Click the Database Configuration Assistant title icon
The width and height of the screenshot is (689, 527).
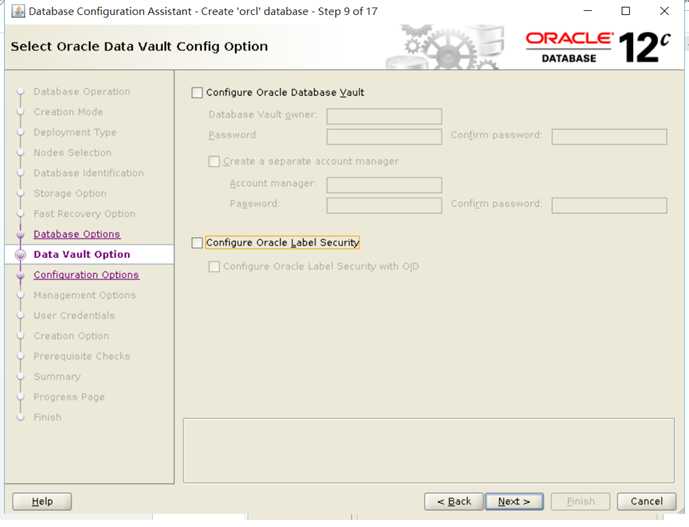click(18, 11)
